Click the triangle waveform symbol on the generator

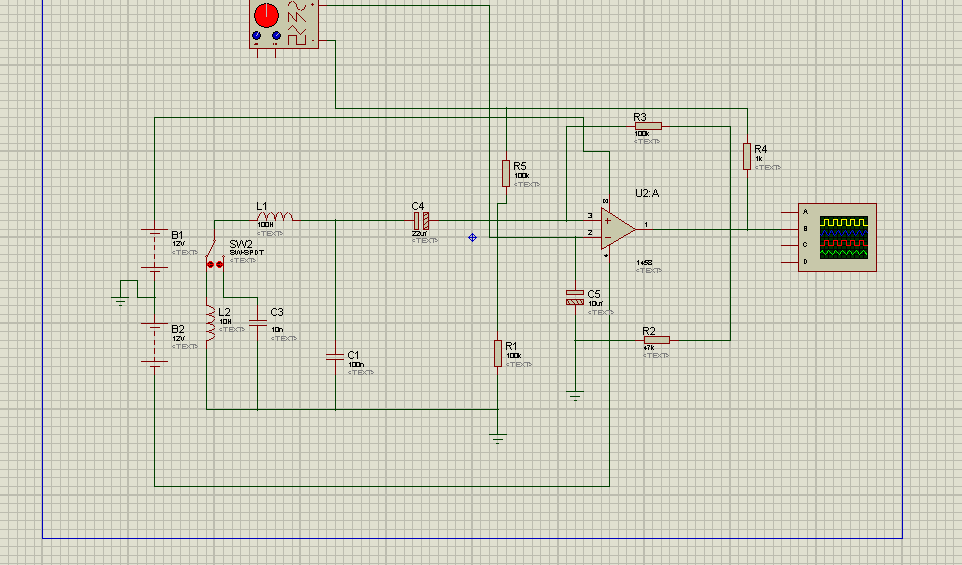tap(297, 29)
